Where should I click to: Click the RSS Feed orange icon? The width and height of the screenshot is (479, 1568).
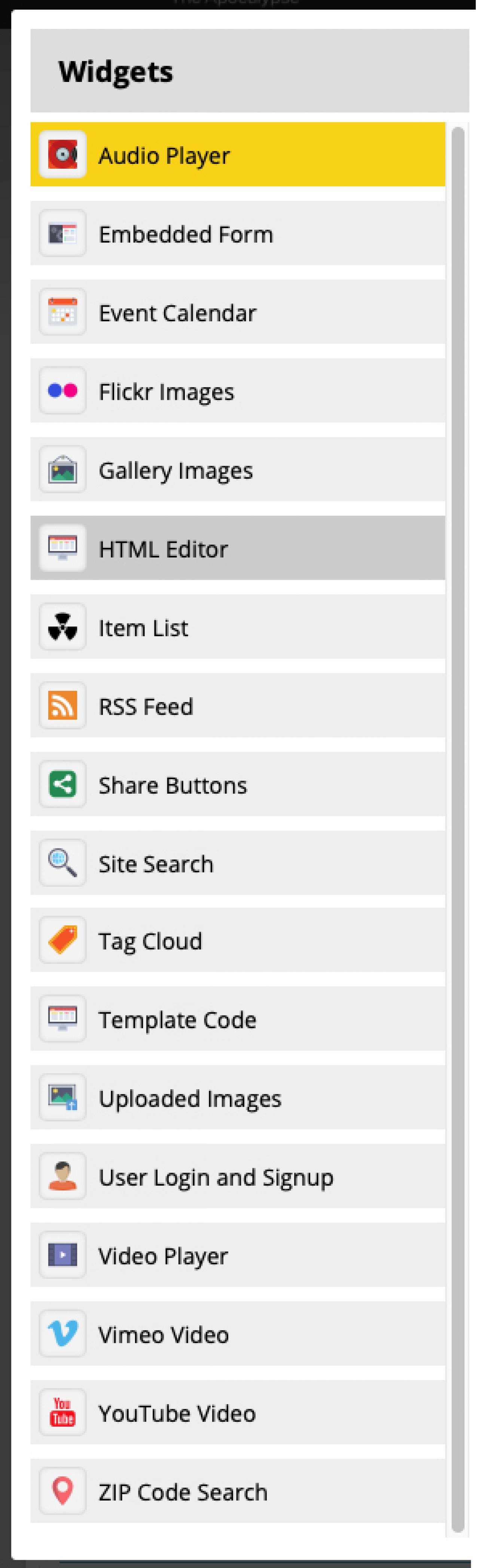pos(62,706)
